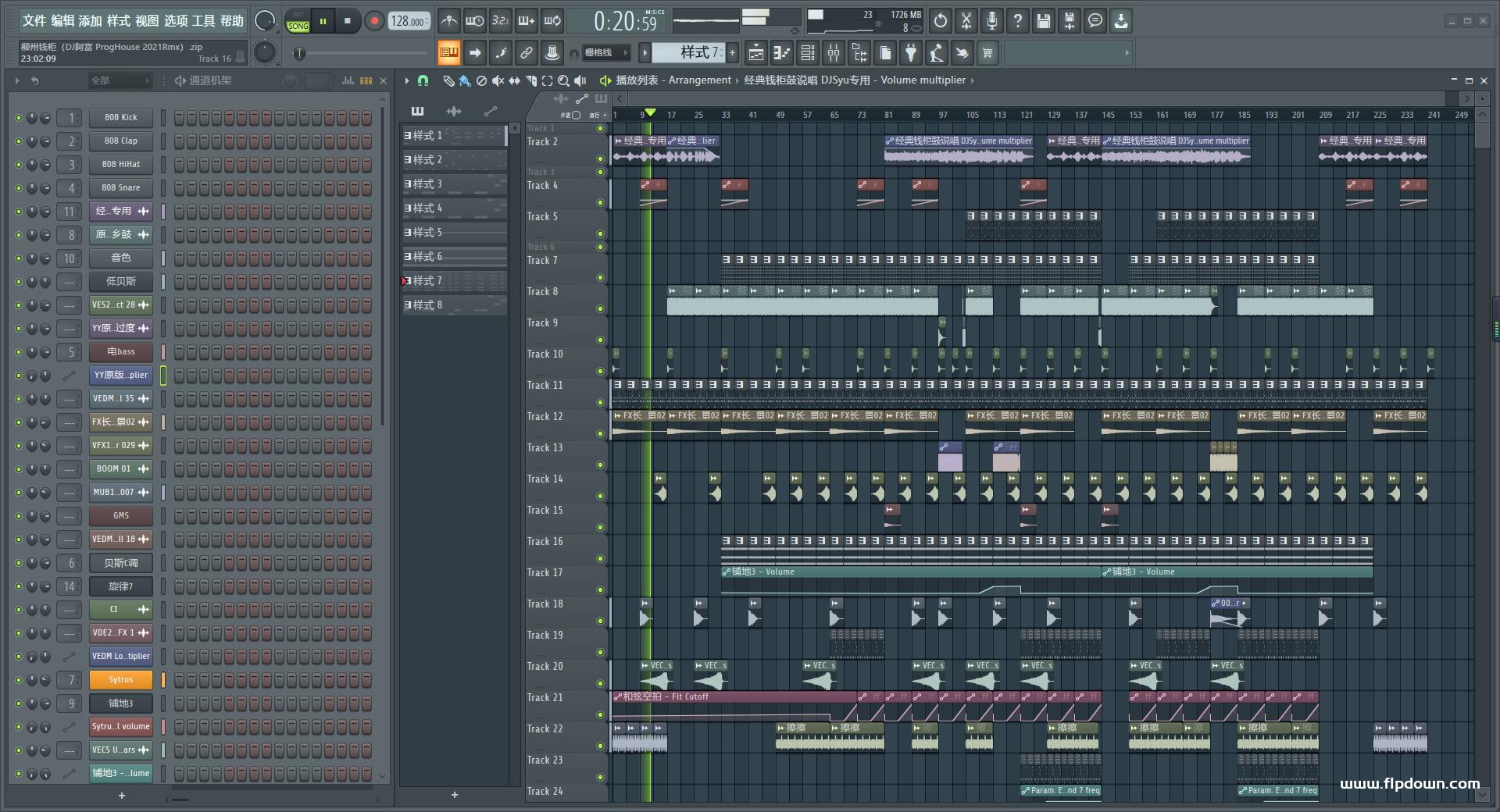Toggle mute LED for 电bass channel

tap(19, 352)
